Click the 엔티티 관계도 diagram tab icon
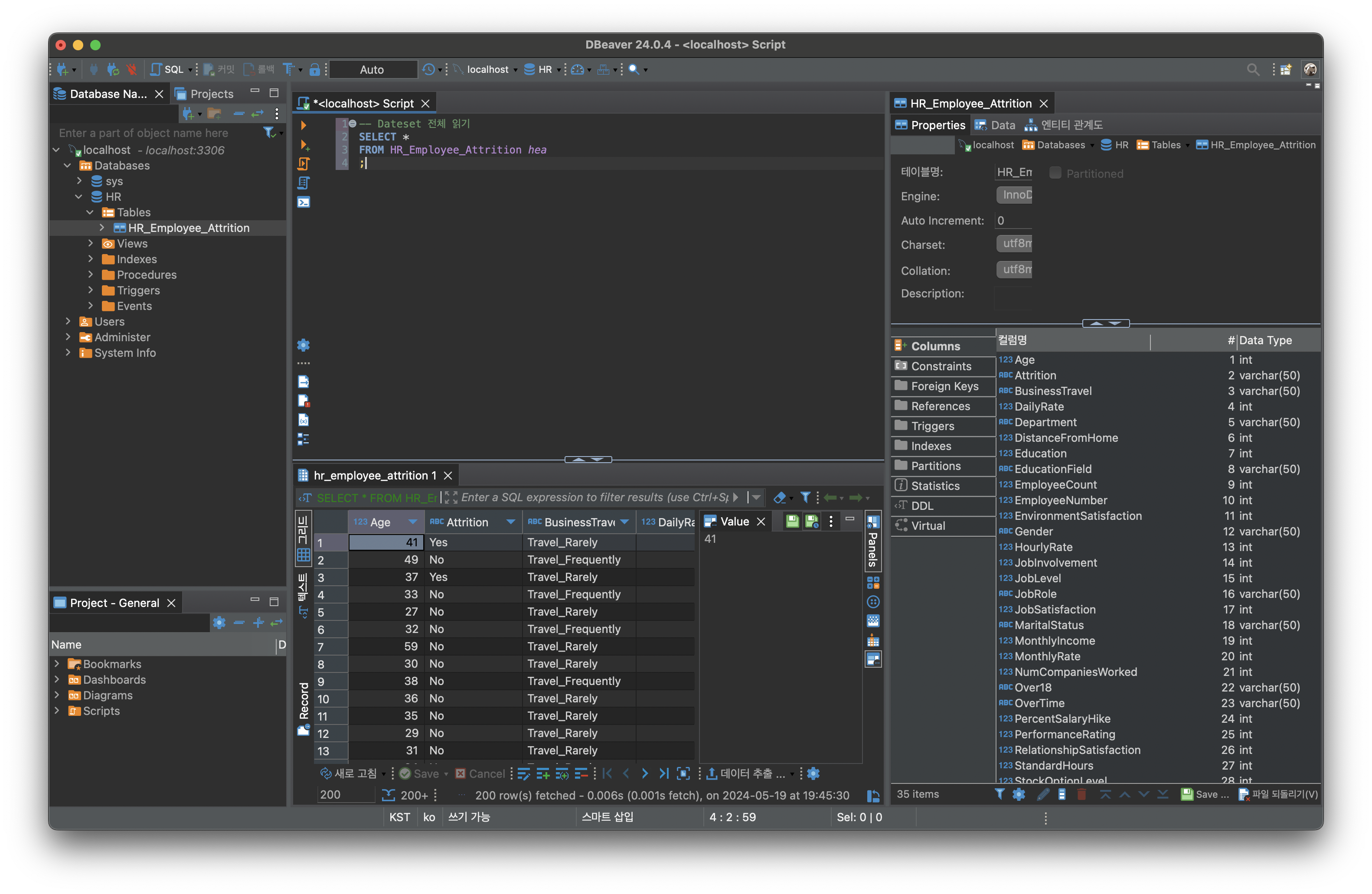Image resolution: width=1372 pixels, height=894 pixels. [1031, 125]
